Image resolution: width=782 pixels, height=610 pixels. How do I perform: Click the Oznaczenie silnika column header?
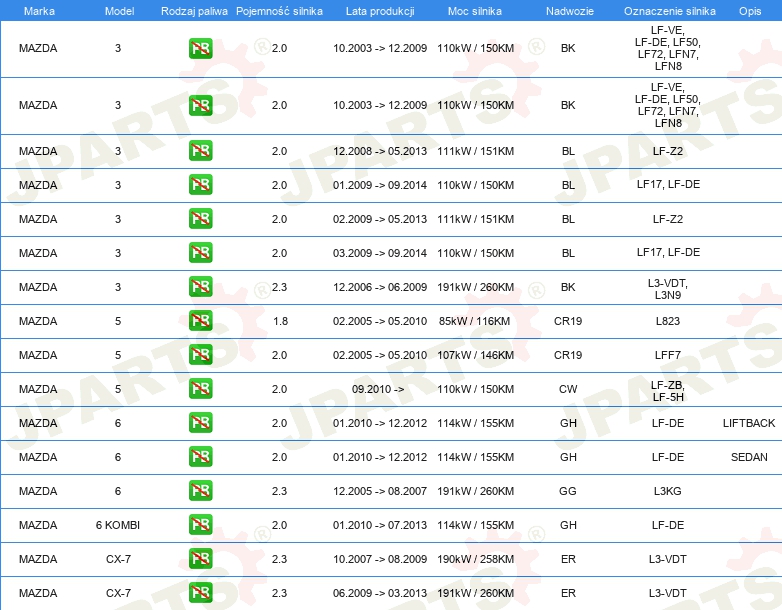667,10
